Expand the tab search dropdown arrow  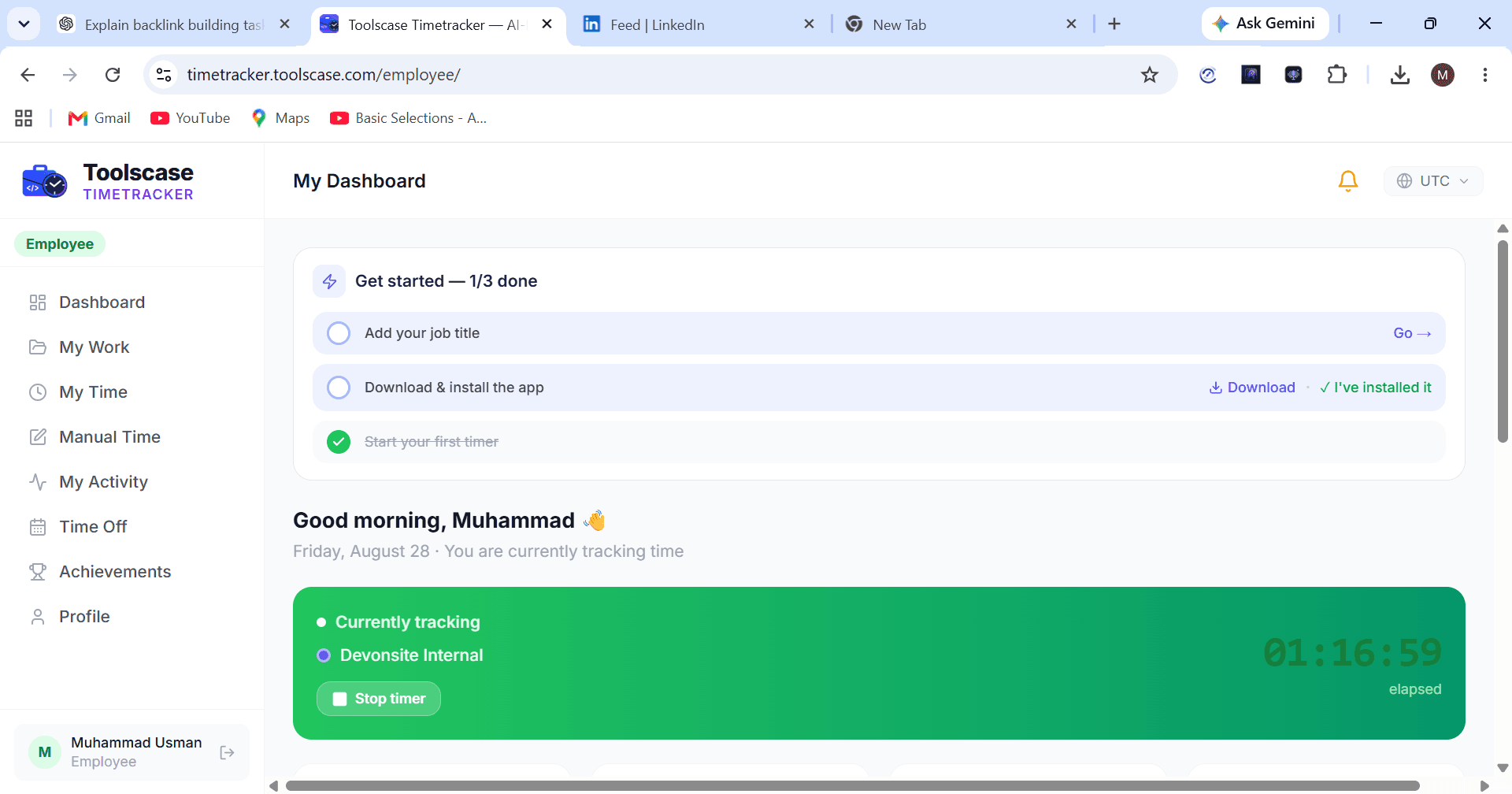[x=24, y=24]
